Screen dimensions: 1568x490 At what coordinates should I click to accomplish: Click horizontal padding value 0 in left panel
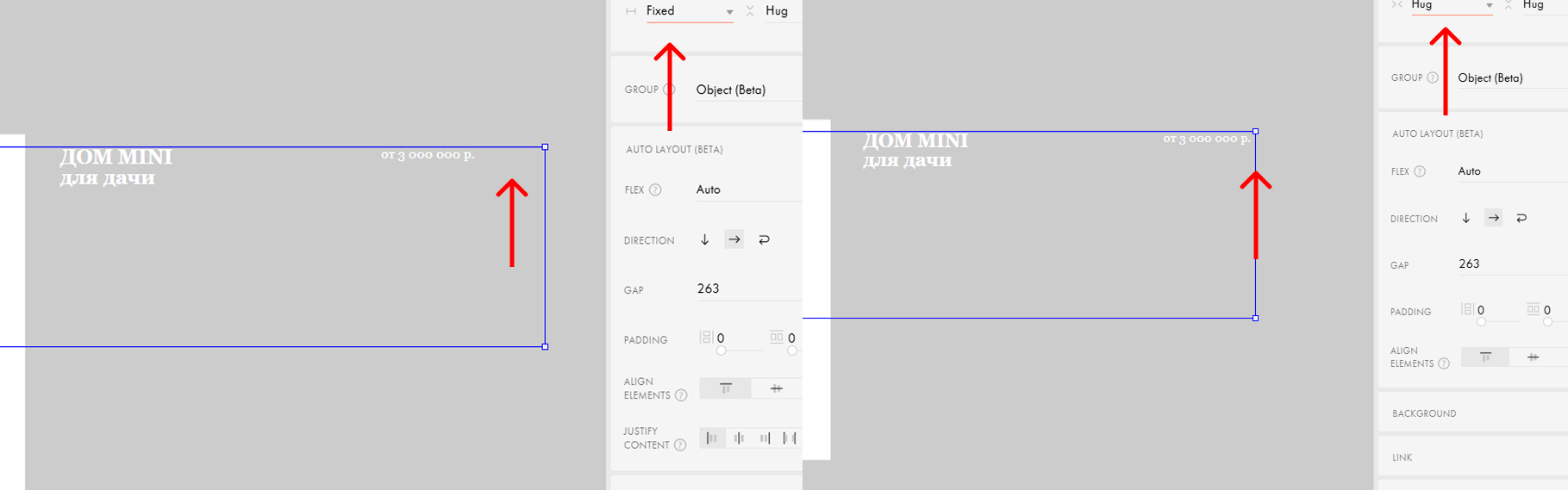[x=721, y=338]
